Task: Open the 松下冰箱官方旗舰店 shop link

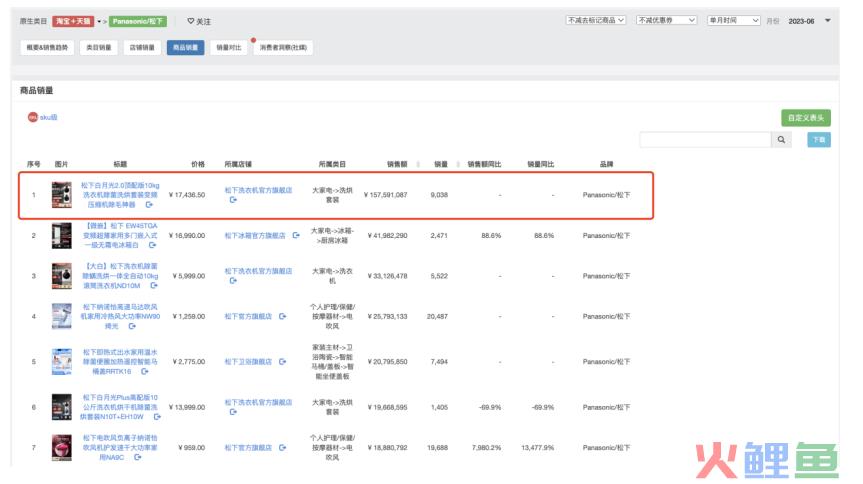Action: tap(255, 236)
